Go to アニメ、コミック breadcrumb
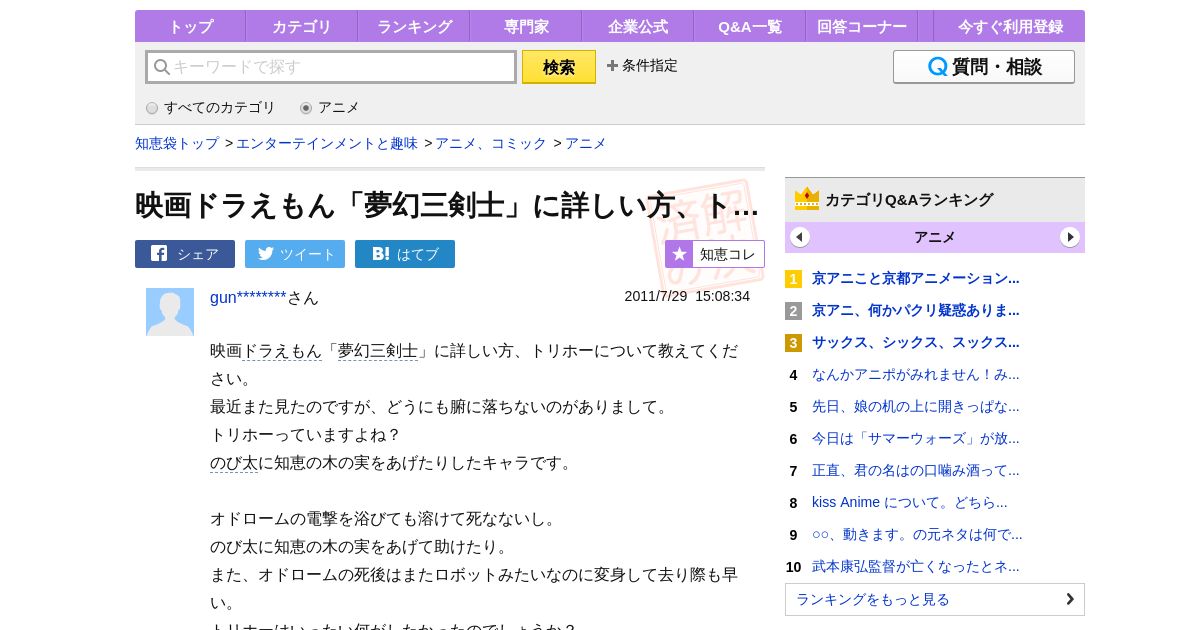 click(x=491, y=143)
